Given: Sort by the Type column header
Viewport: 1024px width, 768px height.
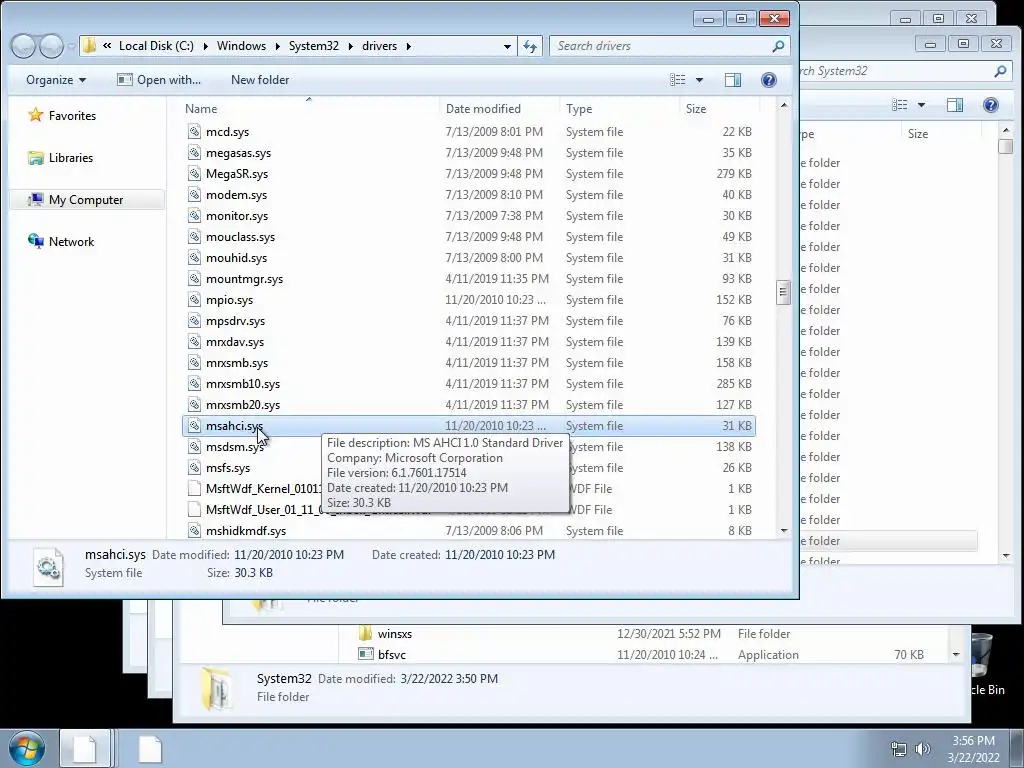Looking at the screenshot, I should click(x=619, y=108).
